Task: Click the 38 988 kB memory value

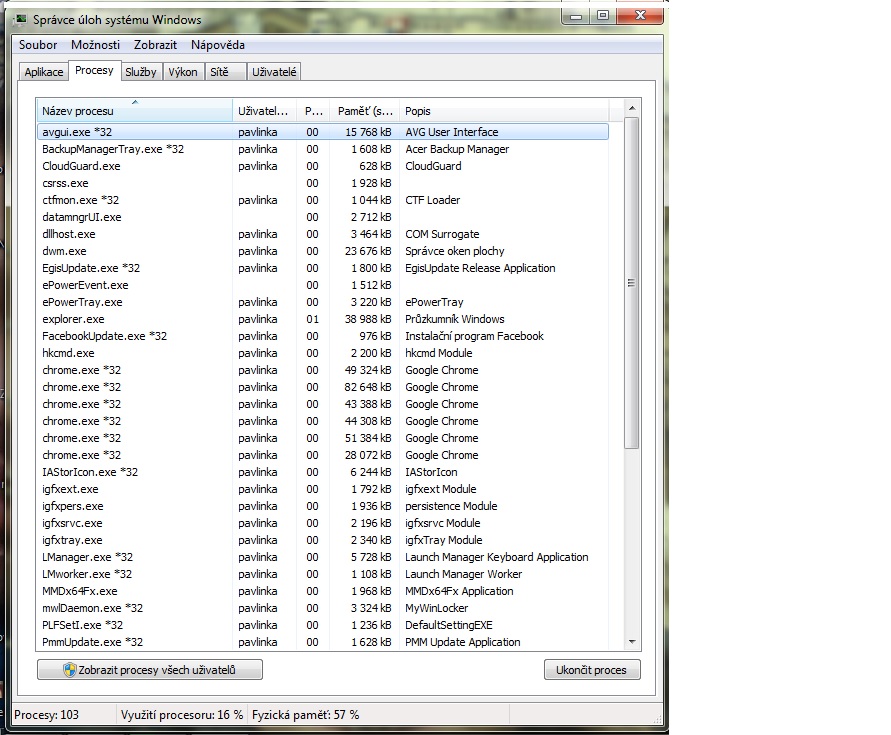Action: 368,319
